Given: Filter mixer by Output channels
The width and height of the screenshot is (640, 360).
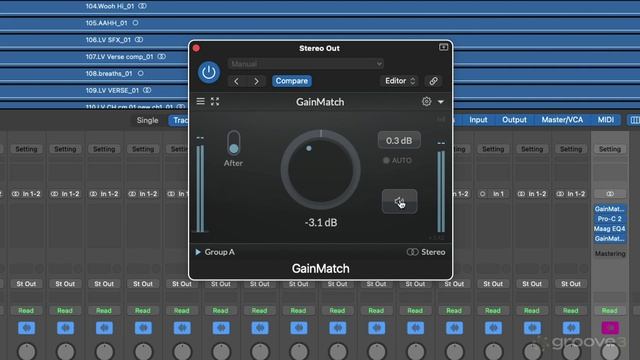Looking at the screenshot, I should tap(514, 120).
